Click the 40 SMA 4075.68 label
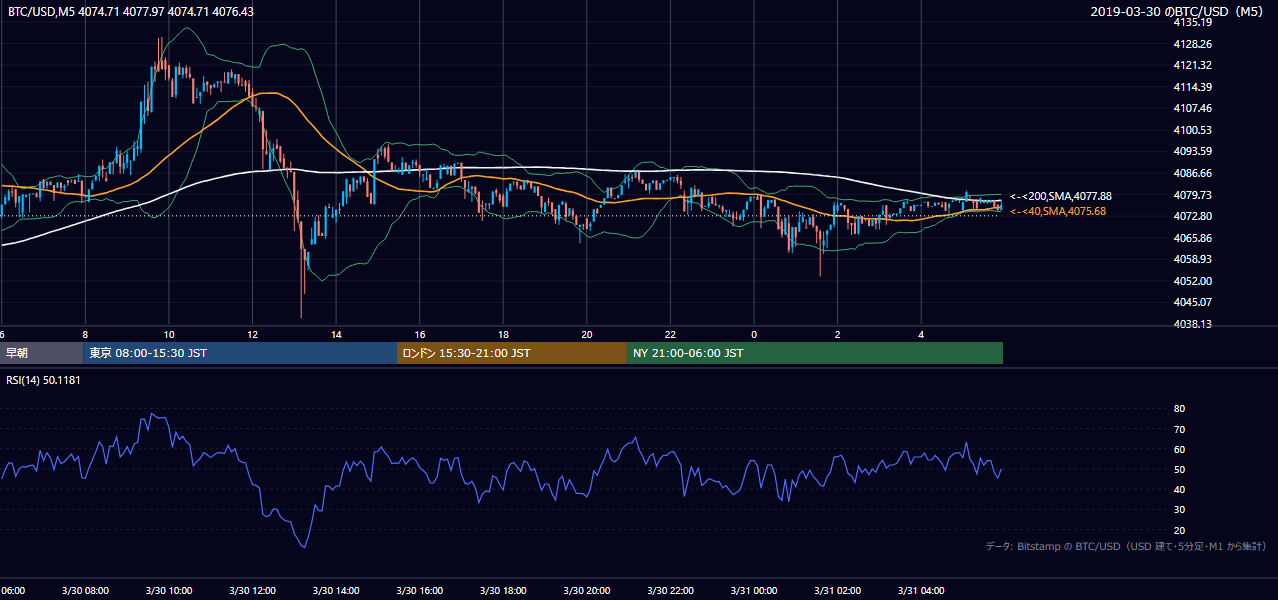The height and width of the screenshot is (600, 1278). tap(1057, 211)
